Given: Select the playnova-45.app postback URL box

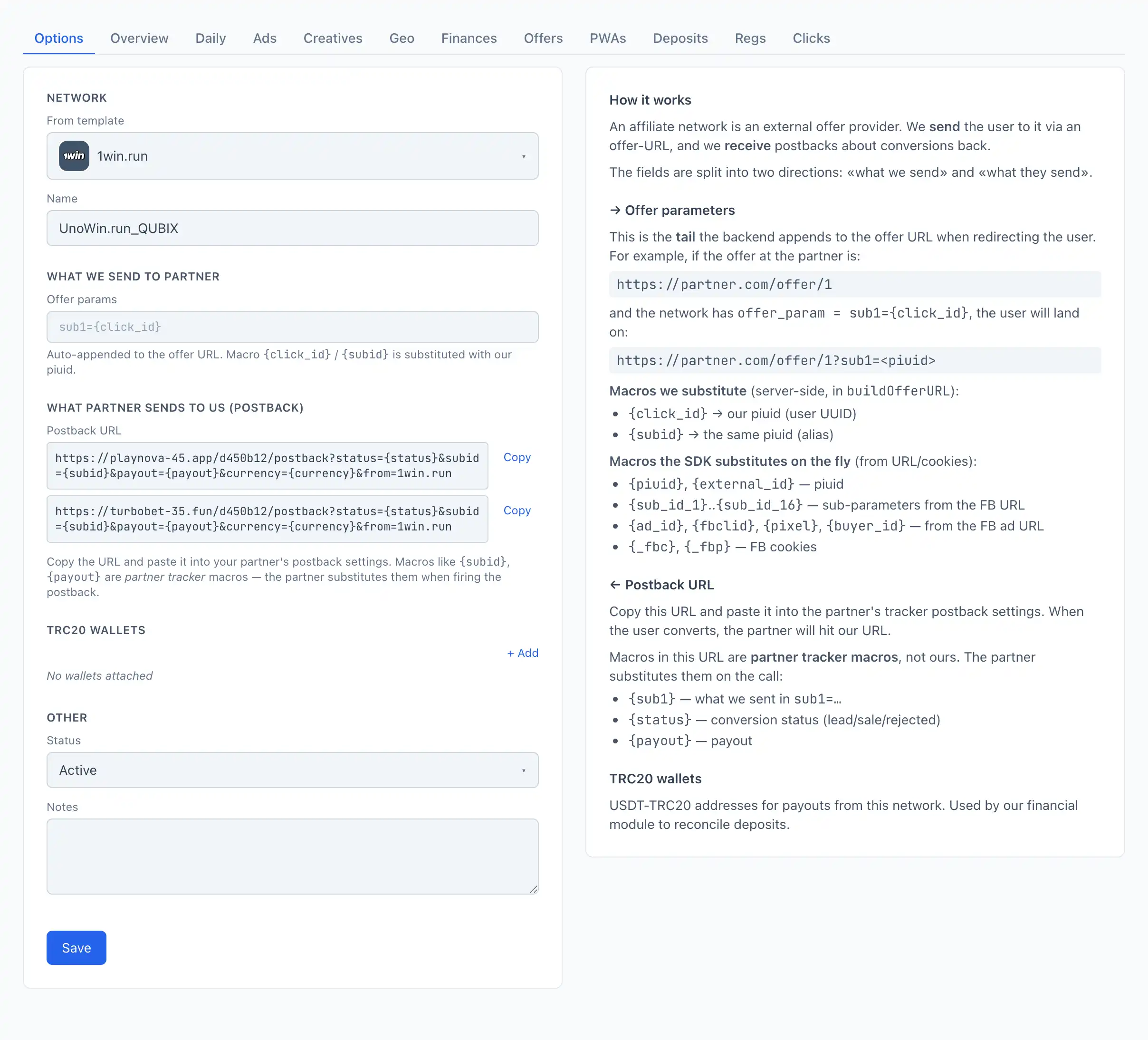Looking at the screenshot, I should pyautogui.click(x=267, y=466).
